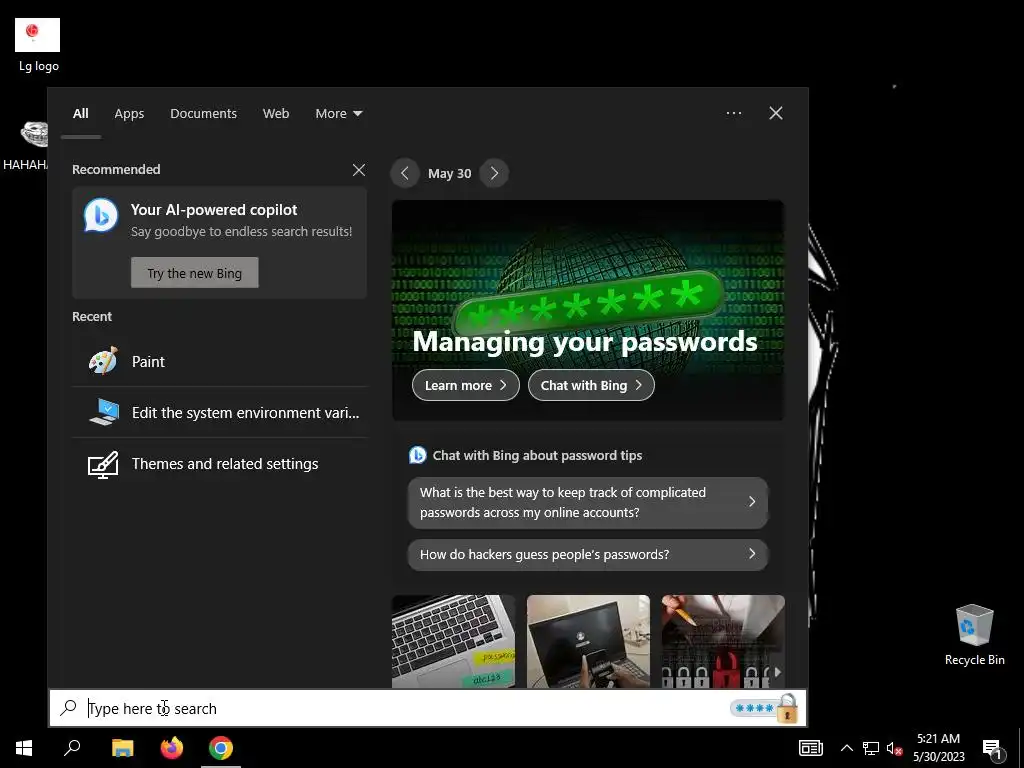Click the Bing logo in Recommended card
Screen dimensions: 1024x768
pos(101,215)
